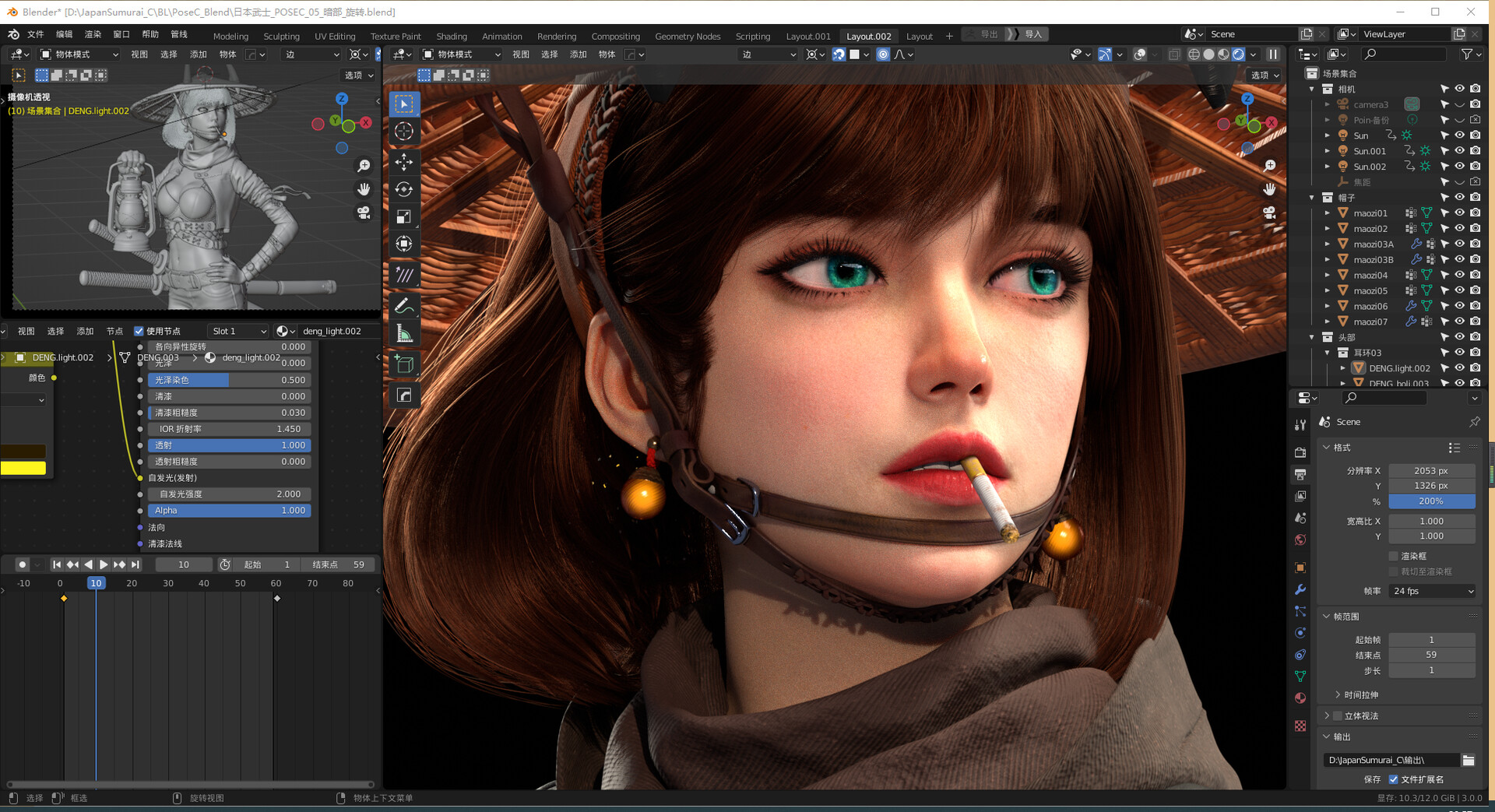Select the Add Cube tool
Screen dimensions: 1495x812
[404, 364]
